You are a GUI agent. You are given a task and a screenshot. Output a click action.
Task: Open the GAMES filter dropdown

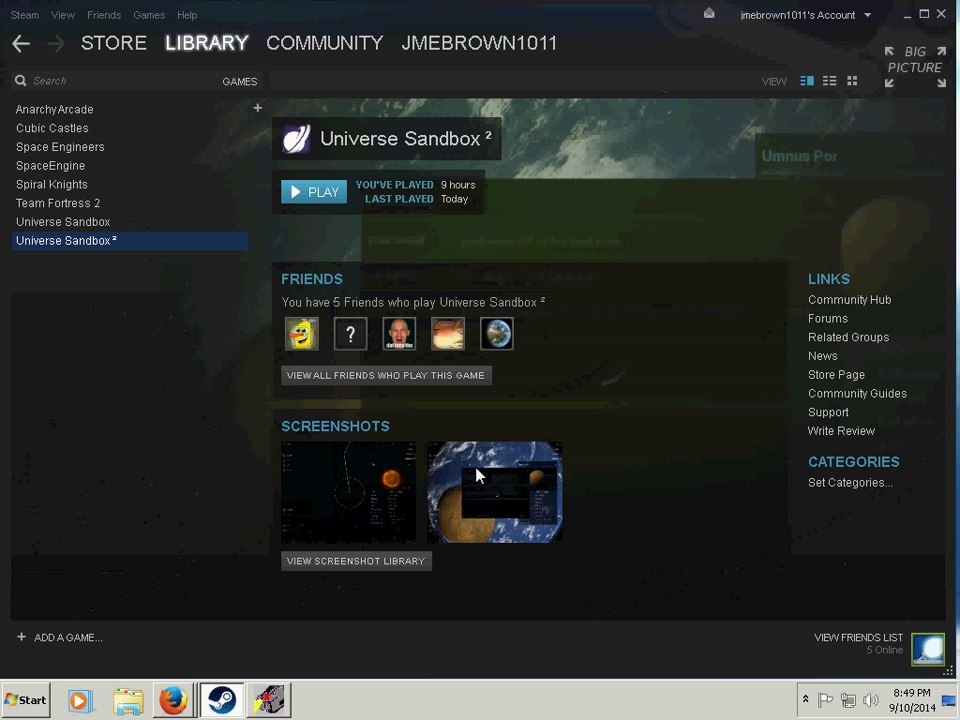[239, 81]
